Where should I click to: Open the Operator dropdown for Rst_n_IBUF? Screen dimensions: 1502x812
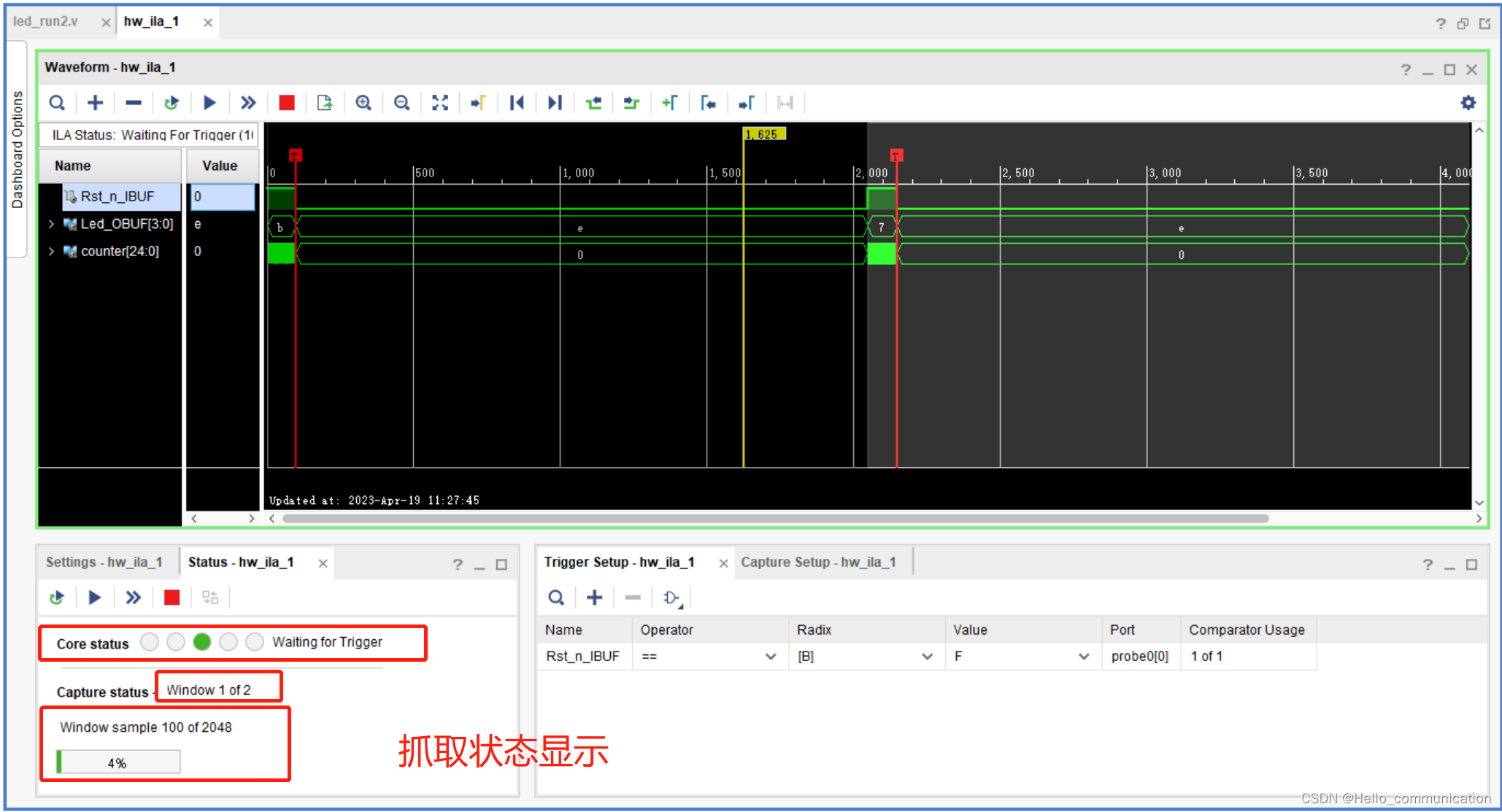[771, 656]
